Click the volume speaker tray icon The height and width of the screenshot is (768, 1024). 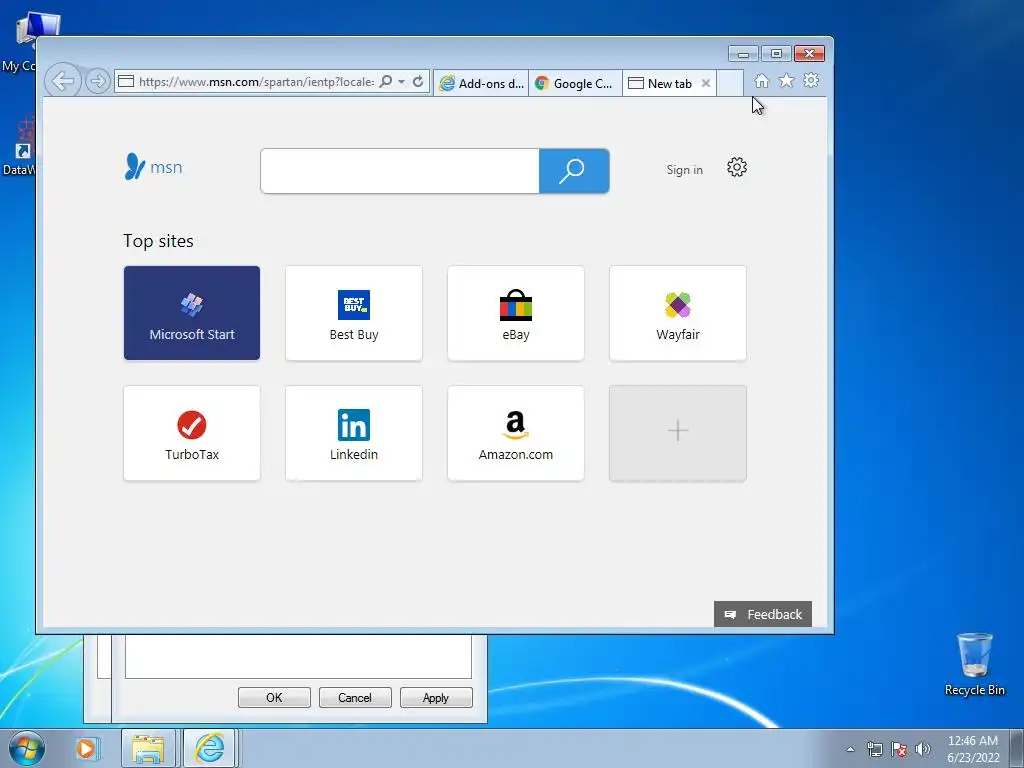pos(923,749)
